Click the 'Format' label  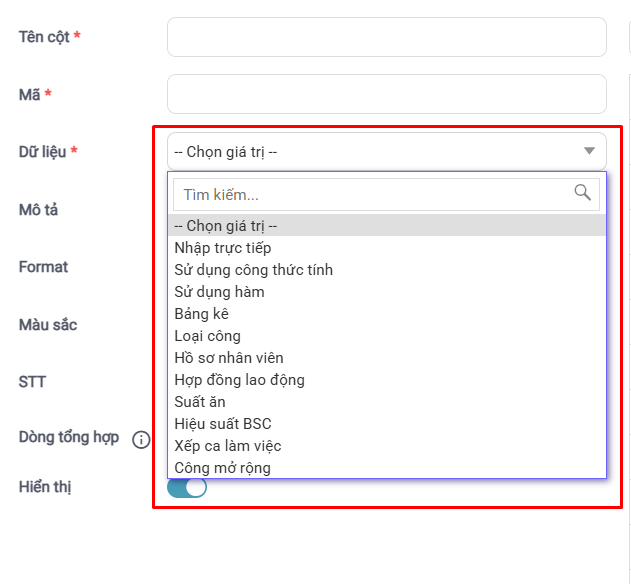click(43, 267)
